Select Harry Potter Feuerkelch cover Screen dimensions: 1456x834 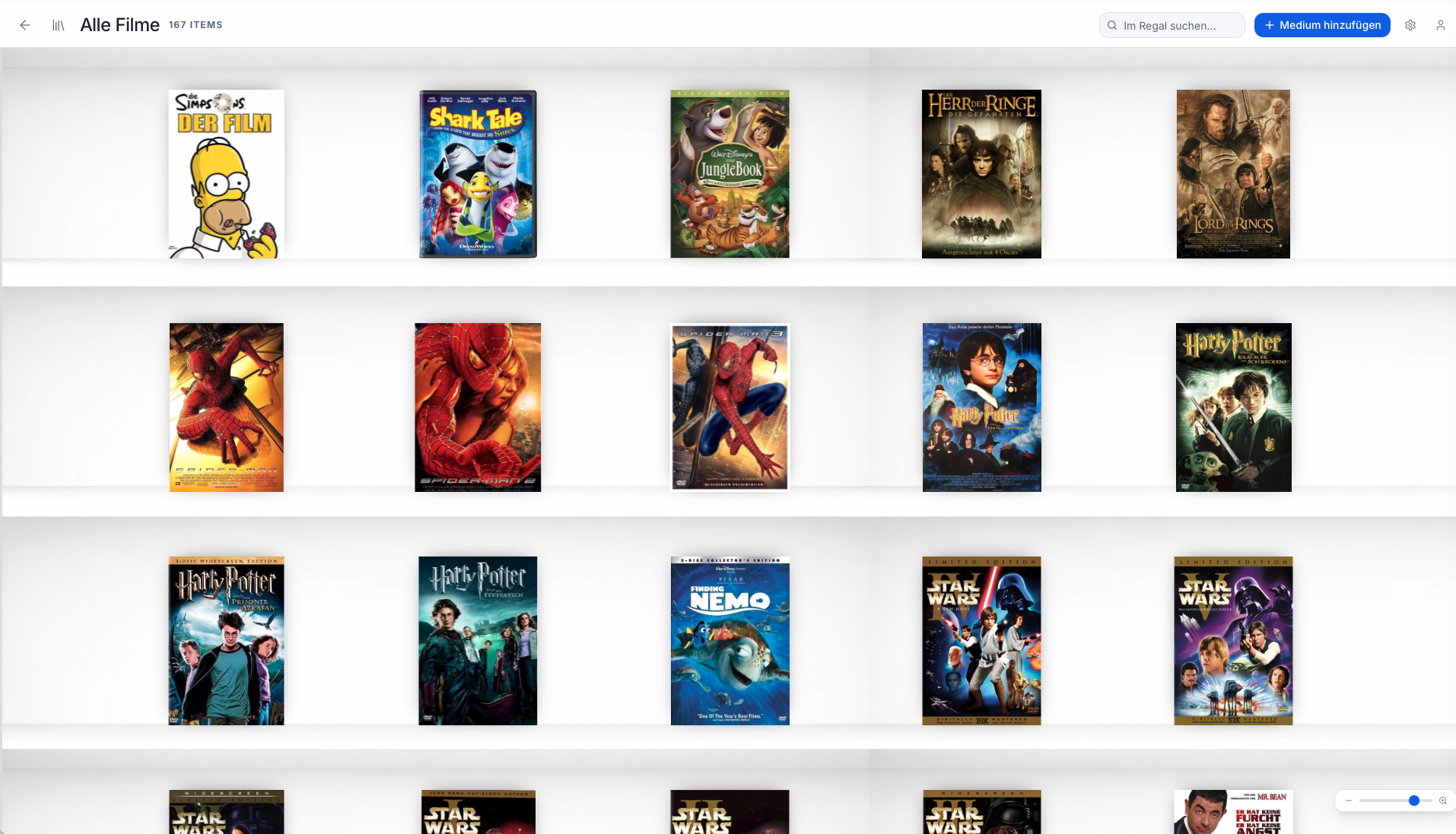click(x=478, y=641)
